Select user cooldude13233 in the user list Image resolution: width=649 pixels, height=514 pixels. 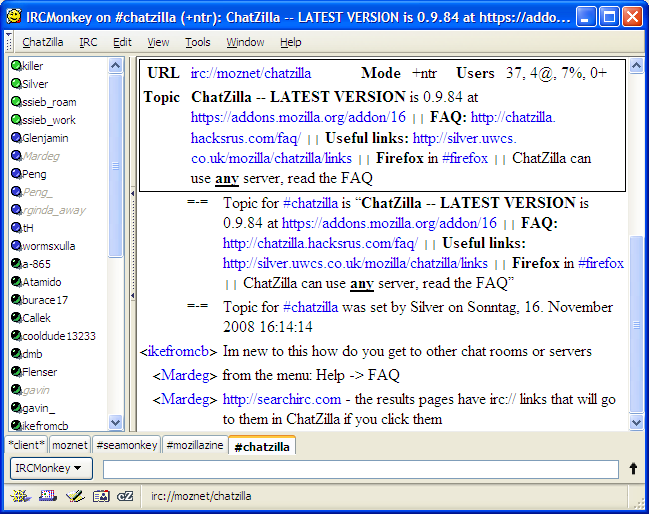(x=59, y=336)
